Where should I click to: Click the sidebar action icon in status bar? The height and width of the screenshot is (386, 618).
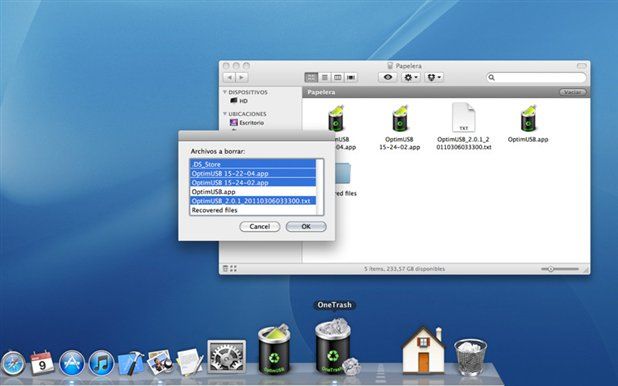pyautogui.click(x=225, y=269)
